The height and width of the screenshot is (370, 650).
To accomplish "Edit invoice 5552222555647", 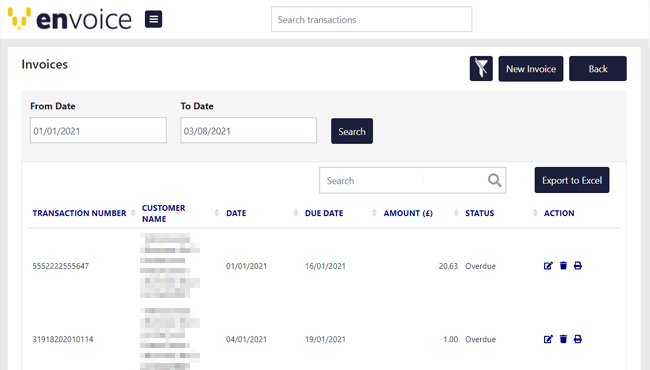I will coord(548,266).
